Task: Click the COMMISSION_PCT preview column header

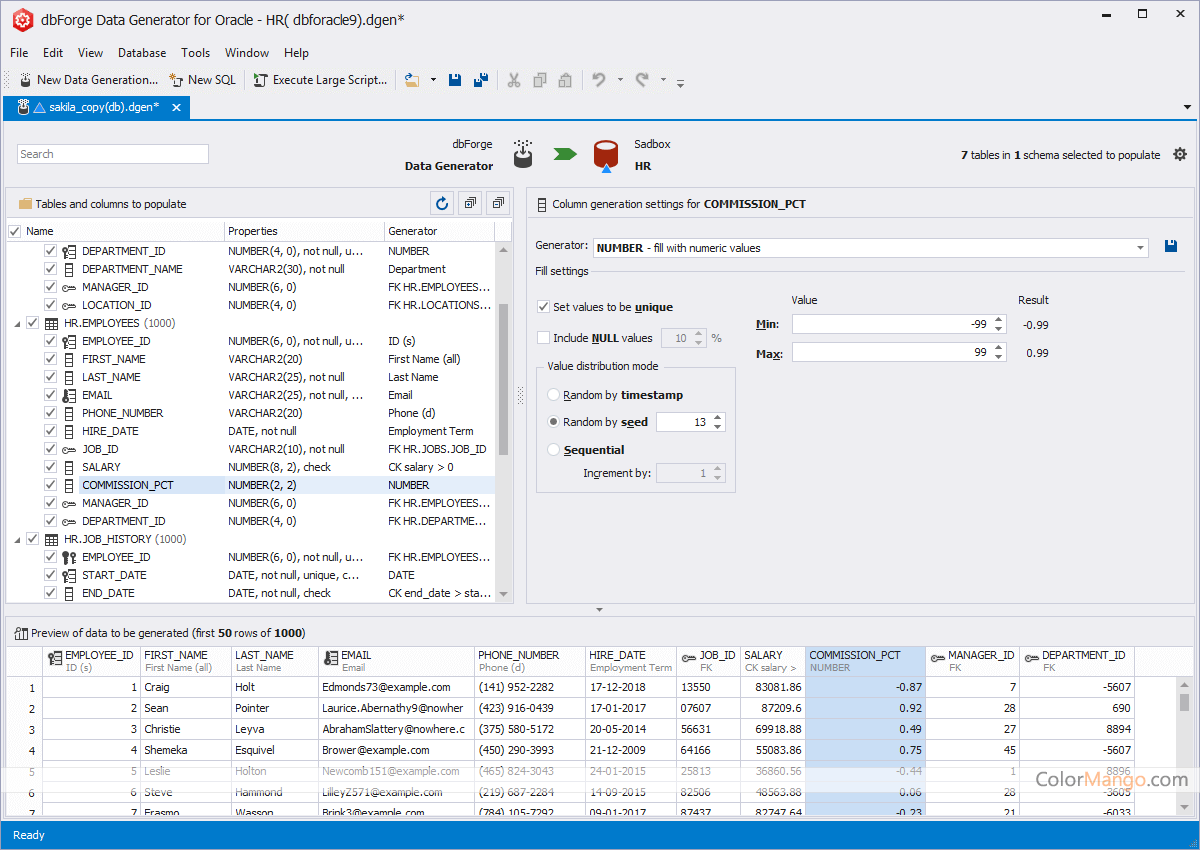Action: (x=865, y=661)
